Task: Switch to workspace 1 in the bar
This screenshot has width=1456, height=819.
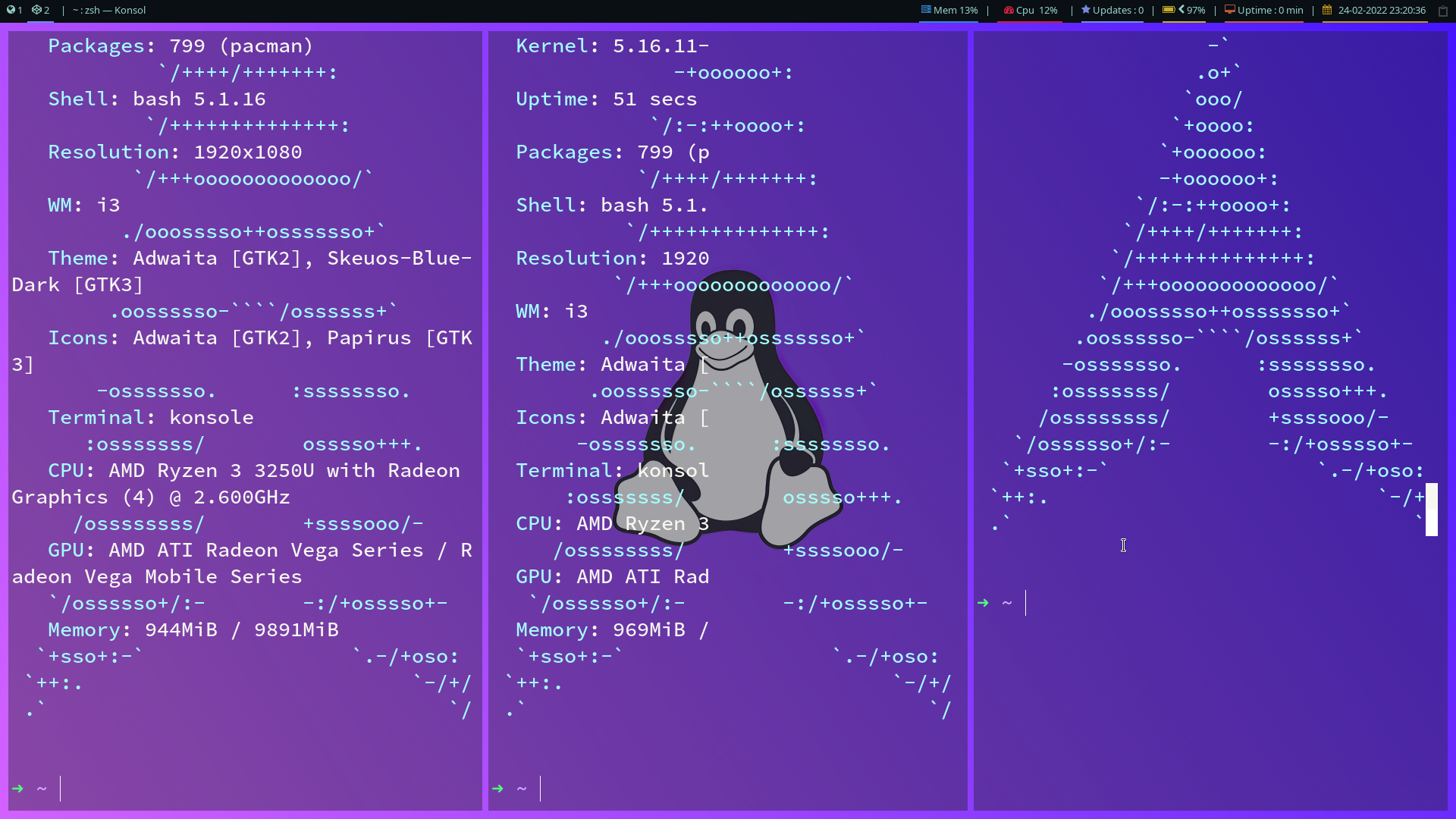Action: click(14, 10)
